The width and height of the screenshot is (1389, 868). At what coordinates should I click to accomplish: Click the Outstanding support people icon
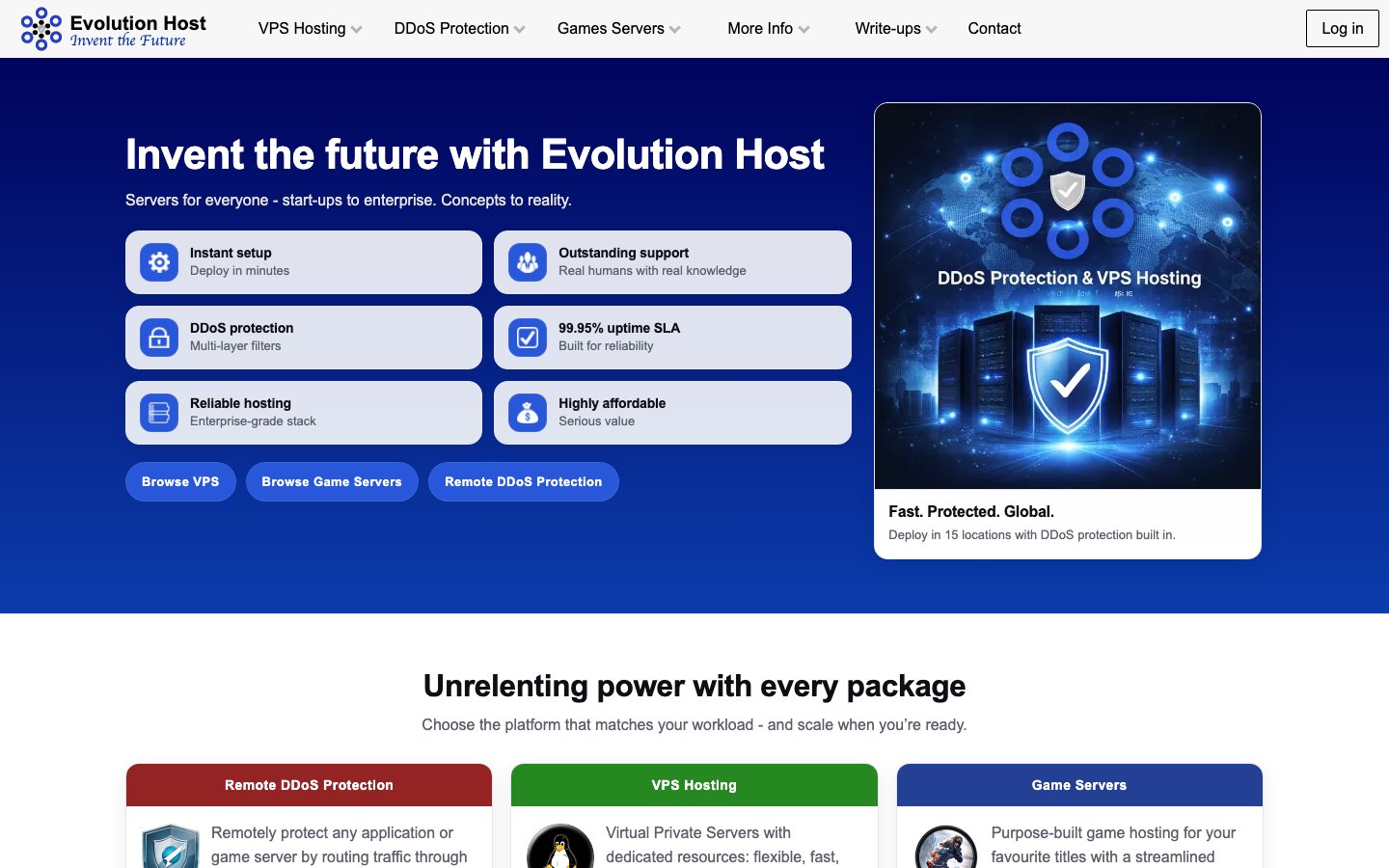point(528,262)
